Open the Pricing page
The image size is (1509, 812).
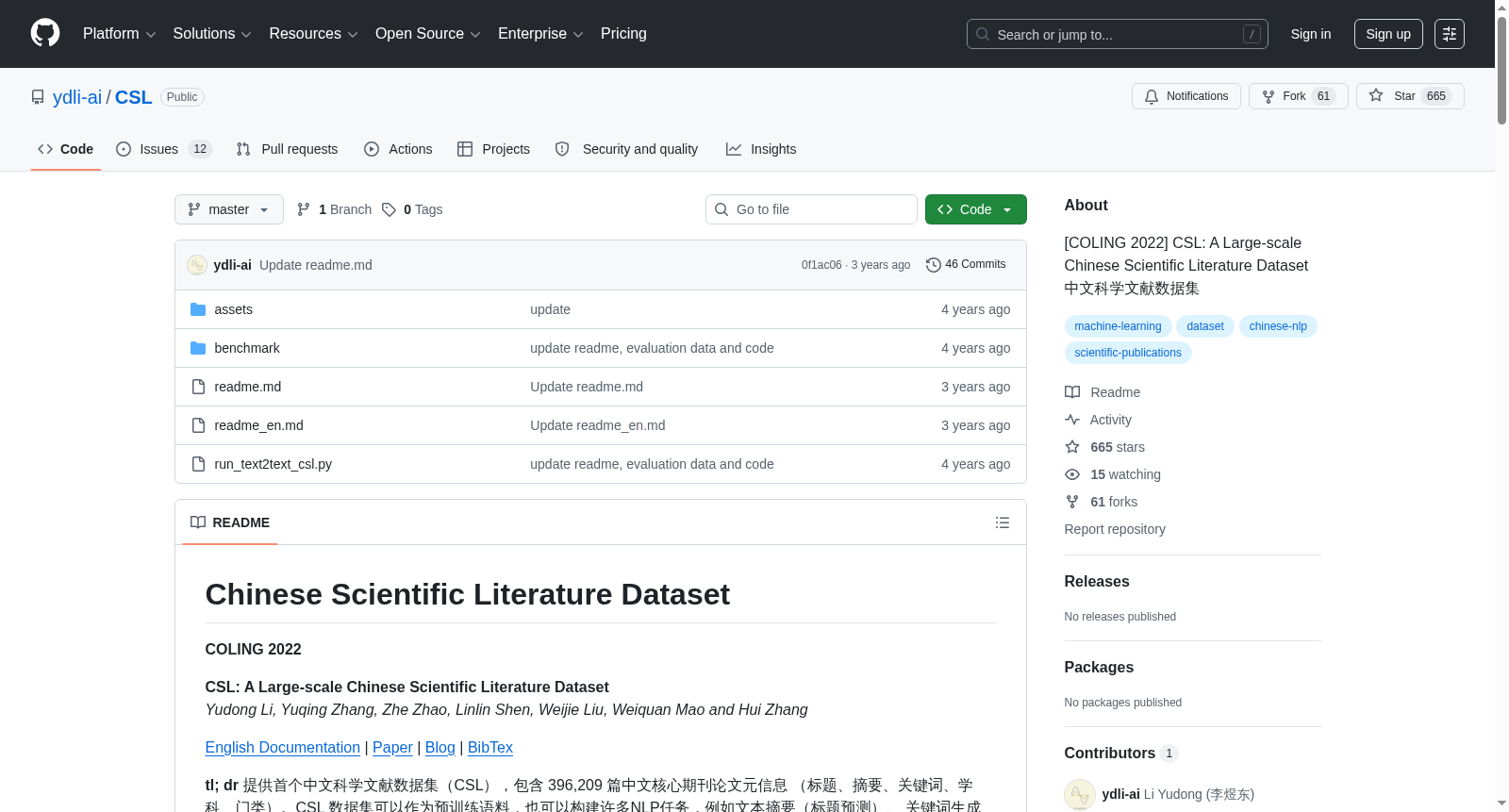[x=623, y=34]
